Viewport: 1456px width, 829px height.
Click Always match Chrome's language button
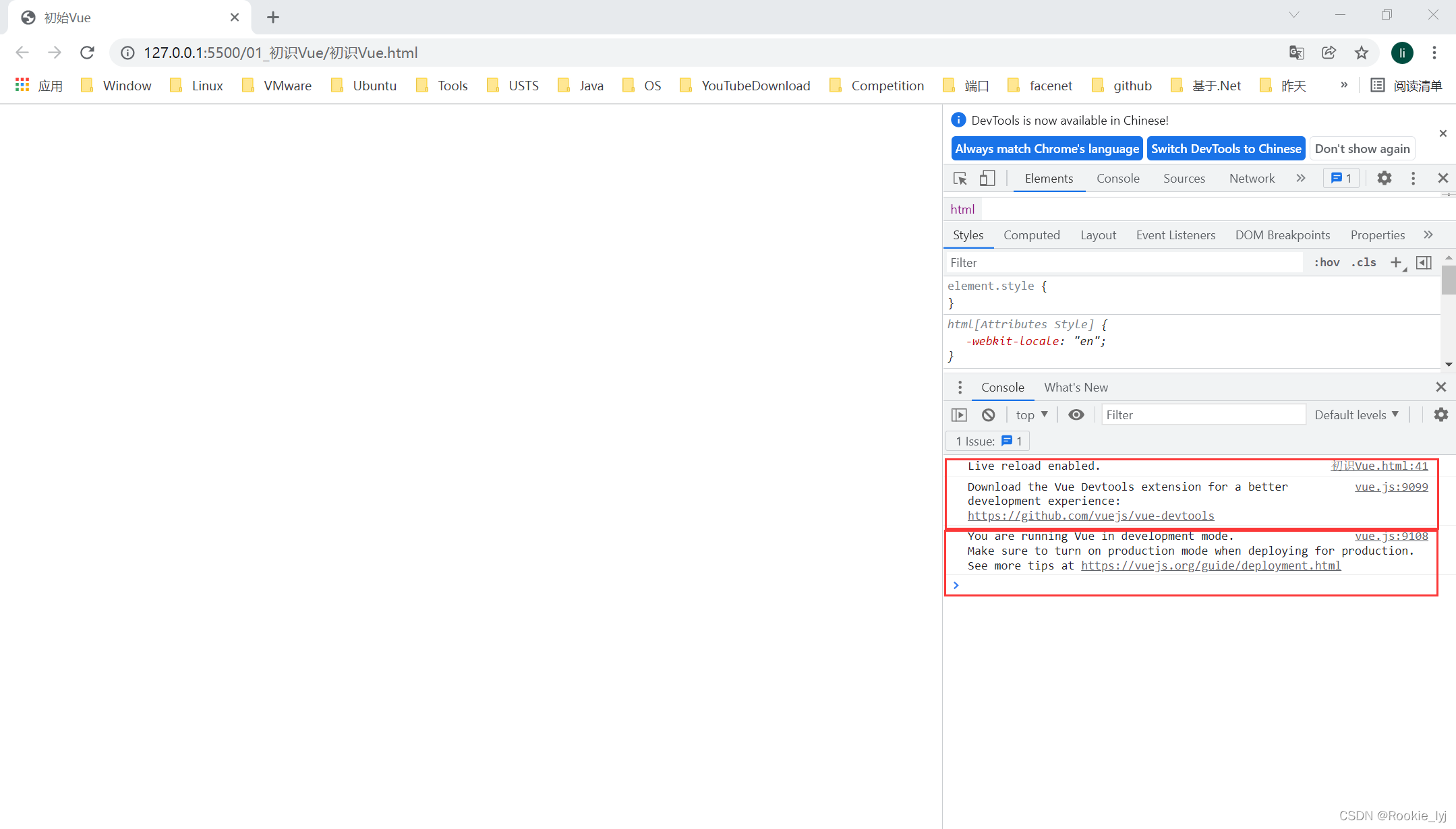(1047, 148)
